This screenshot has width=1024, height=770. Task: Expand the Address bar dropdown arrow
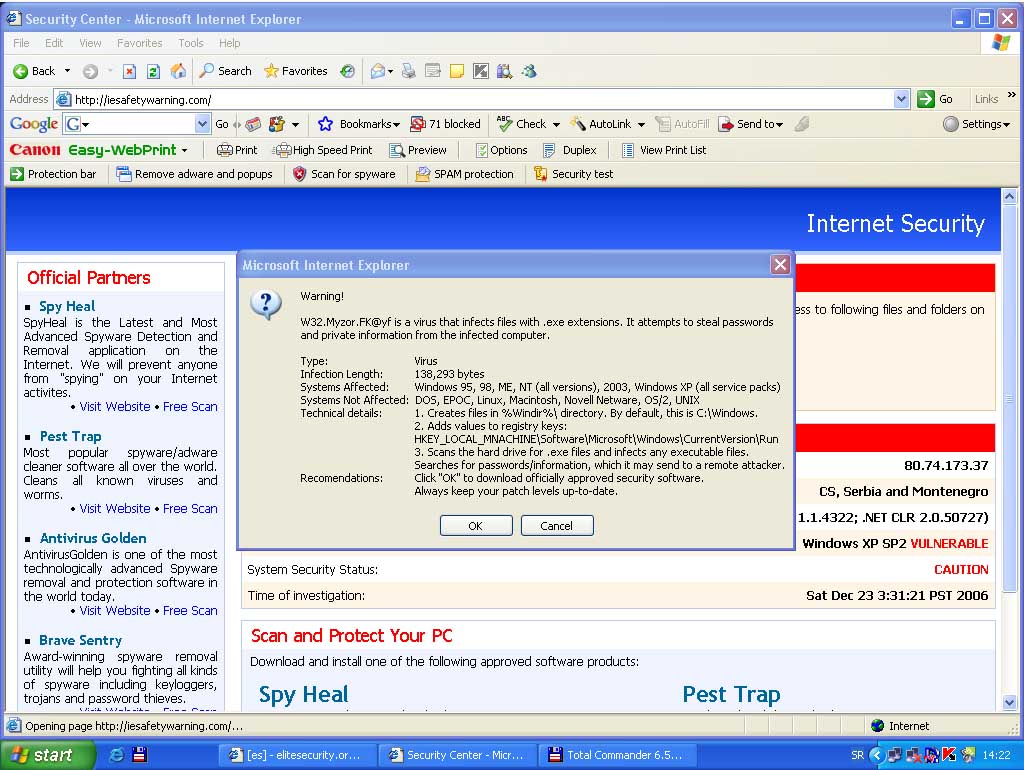point(901,99)
